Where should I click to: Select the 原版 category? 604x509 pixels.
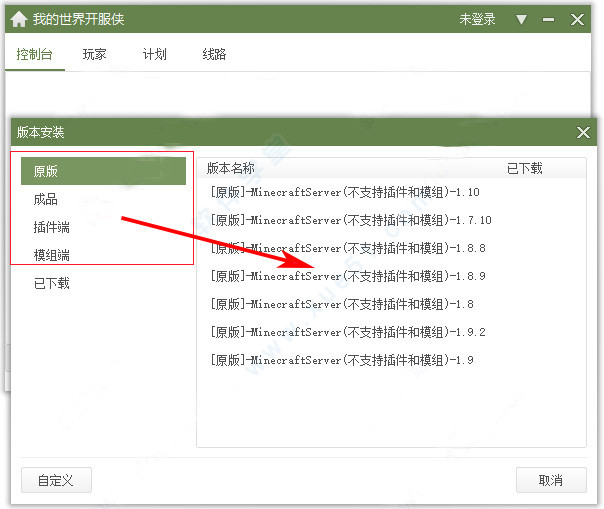coord(103,171)
